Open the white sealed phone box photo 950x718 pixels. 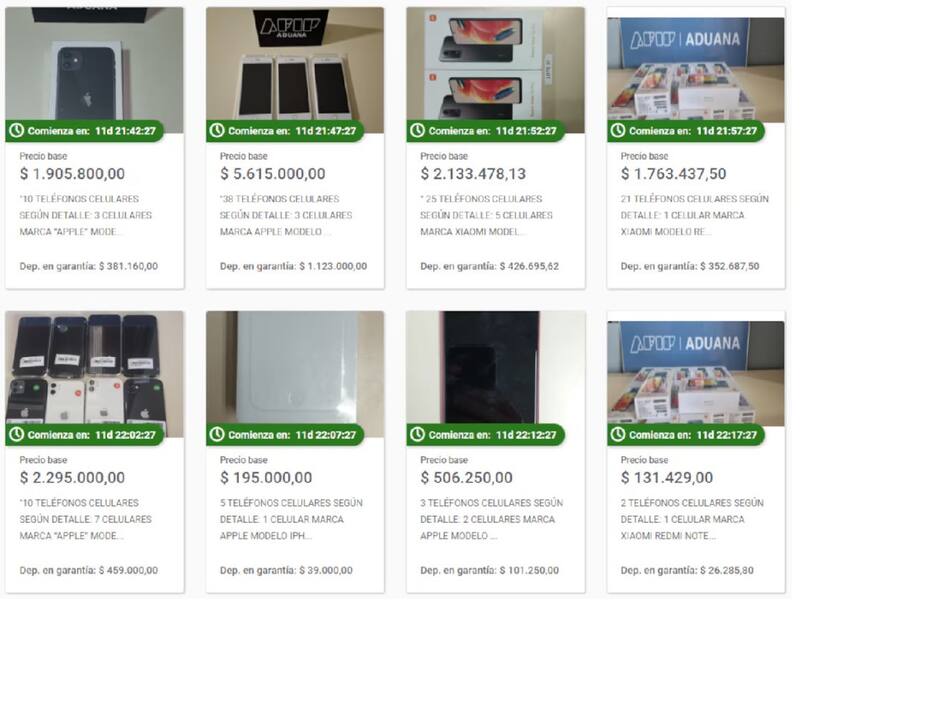point(295,374)
